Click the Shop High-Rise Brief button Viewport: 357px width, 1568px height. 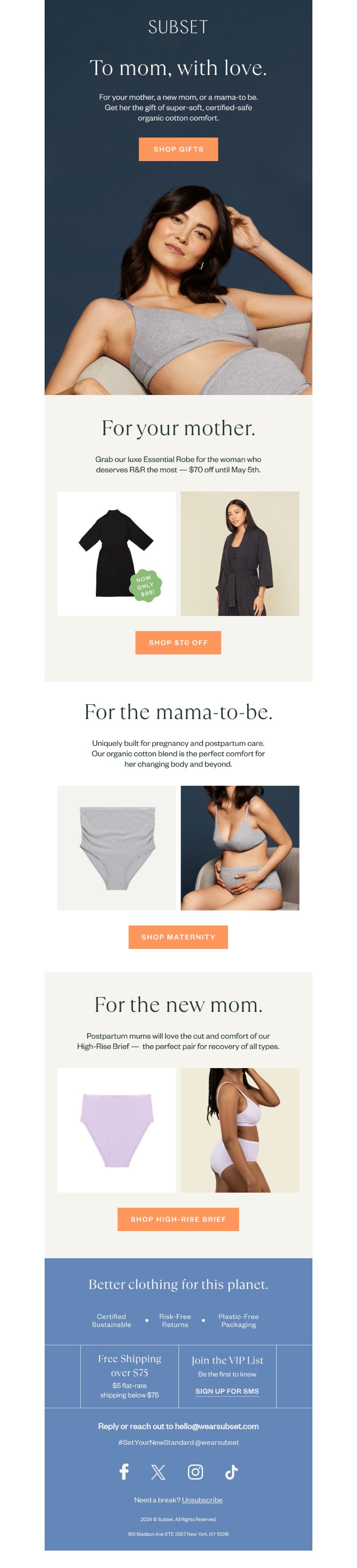(178, 1219)
